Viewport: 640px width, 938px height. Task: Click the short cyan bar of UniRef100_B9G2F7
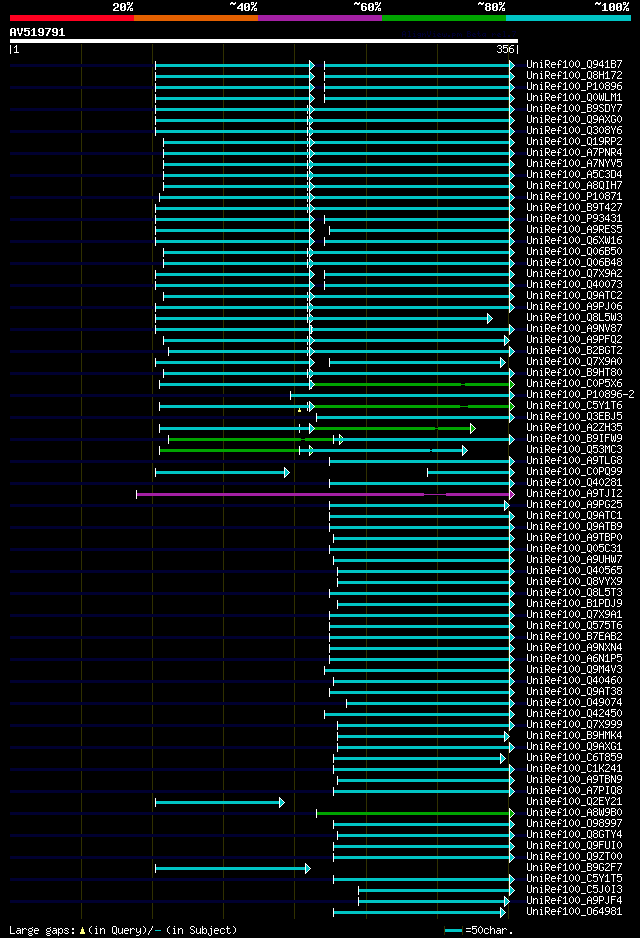point(233,869)
